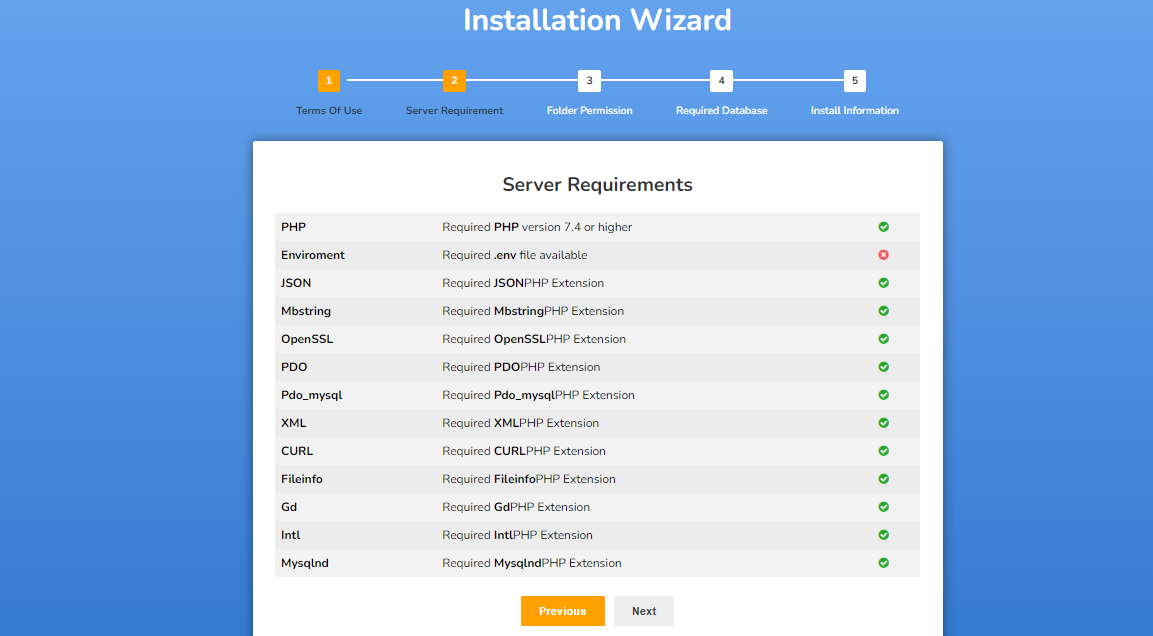Click the green check icon for CURL
The height and width of the screenshot is (636, 1153).
click(x=883, y=451)
